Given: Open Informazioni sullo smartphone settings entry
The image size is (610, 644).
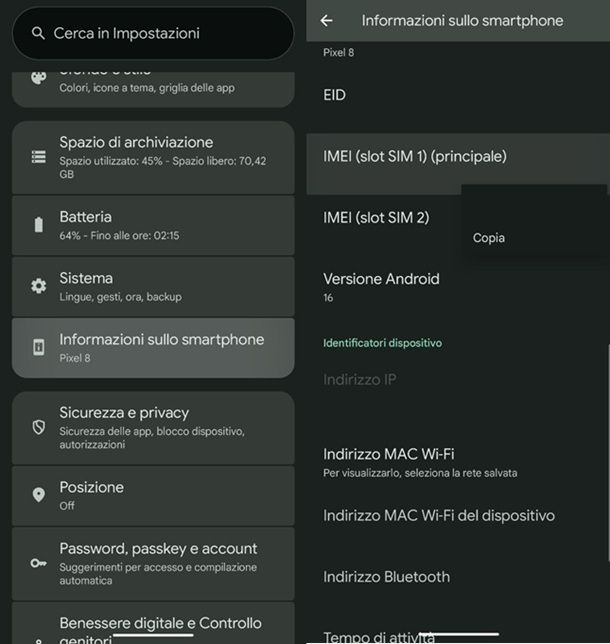Looking at the screenshot, I should point(161,346).
